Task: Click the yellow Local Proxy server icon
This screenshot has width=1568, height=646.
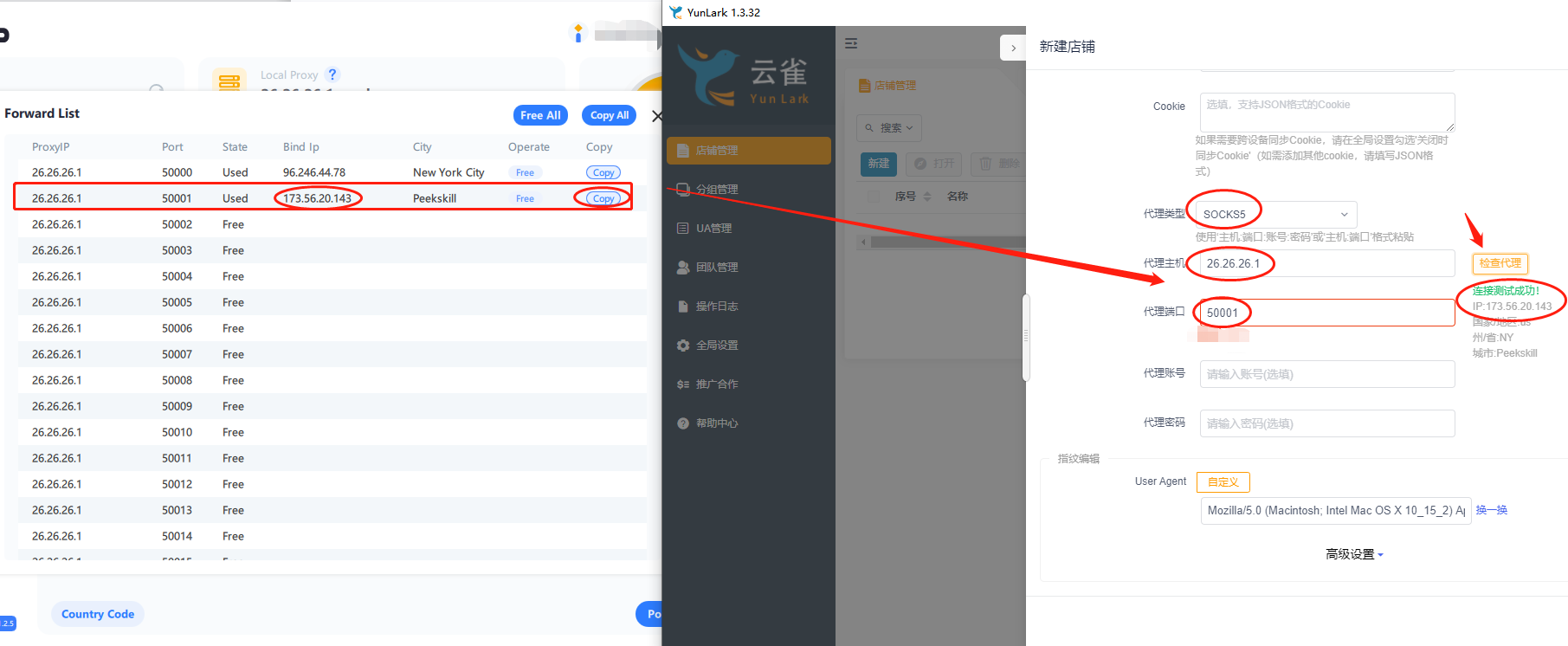Action: [x=229, y=81]
